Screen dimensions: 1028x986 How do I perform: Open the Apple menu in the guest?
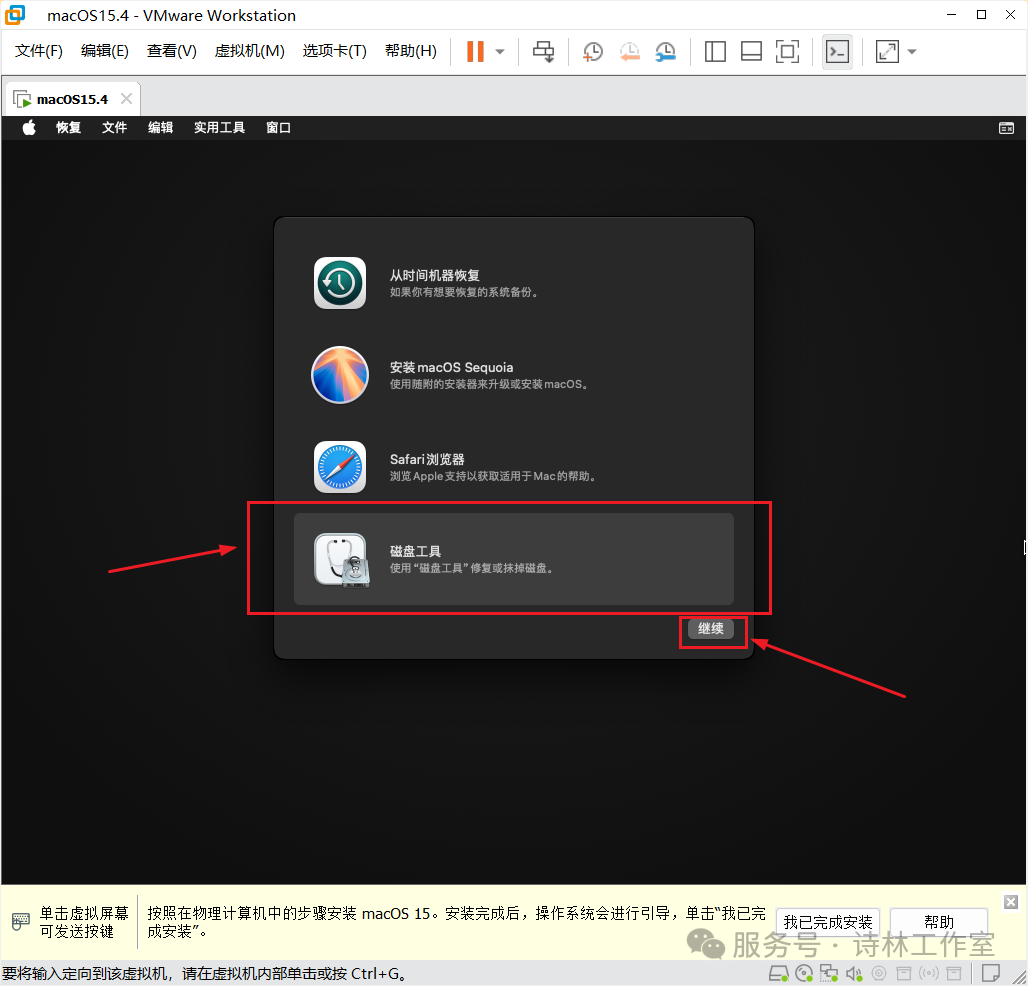(29, 127)
